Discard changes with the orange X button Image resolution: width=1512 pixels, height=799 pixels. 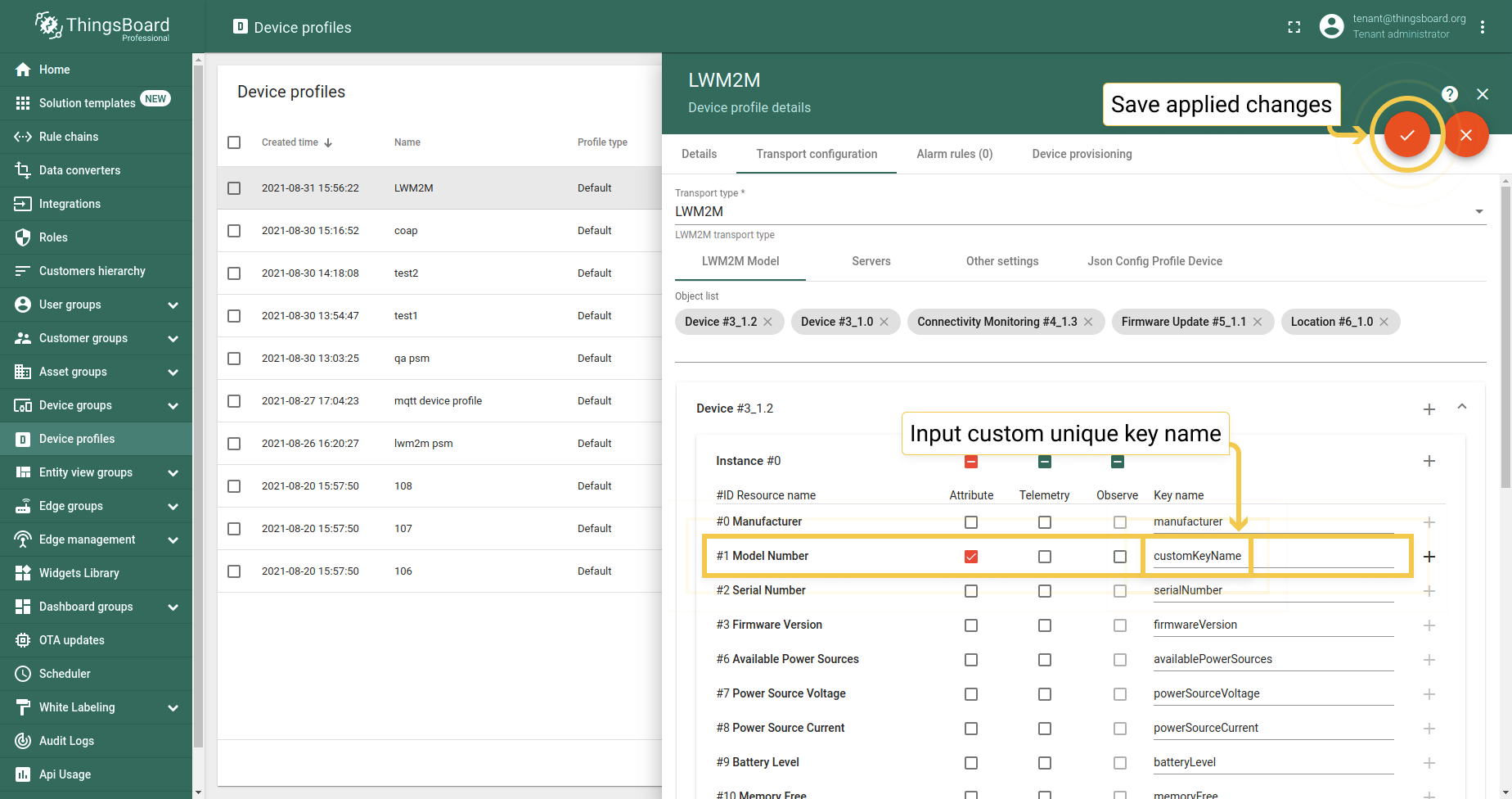[1465, 135]
